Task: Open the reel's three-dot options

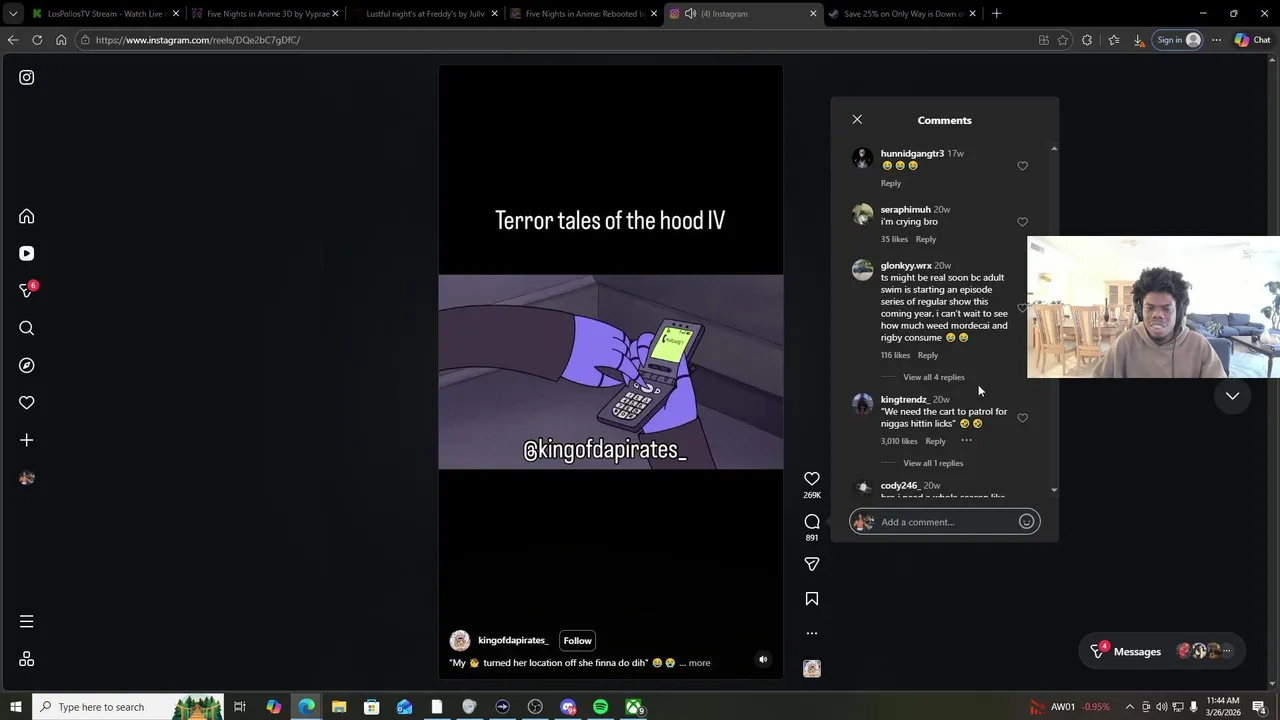Action: pyautogui.click(x=812, y=633)
